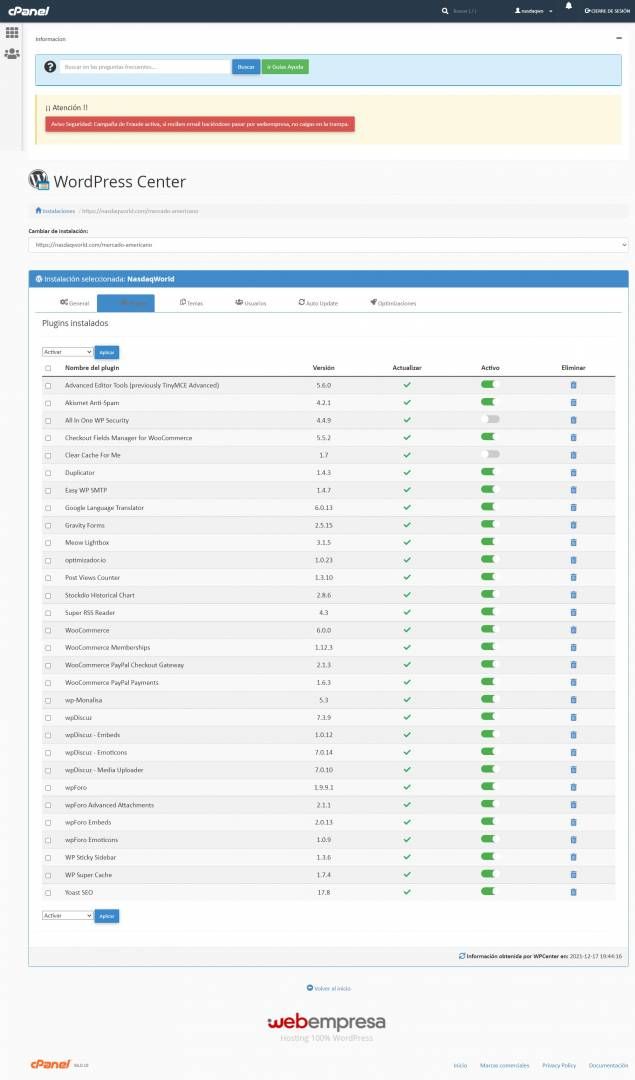
Task: Disable the Gravity Forms active toggle
Action: [x=489, y=524]
